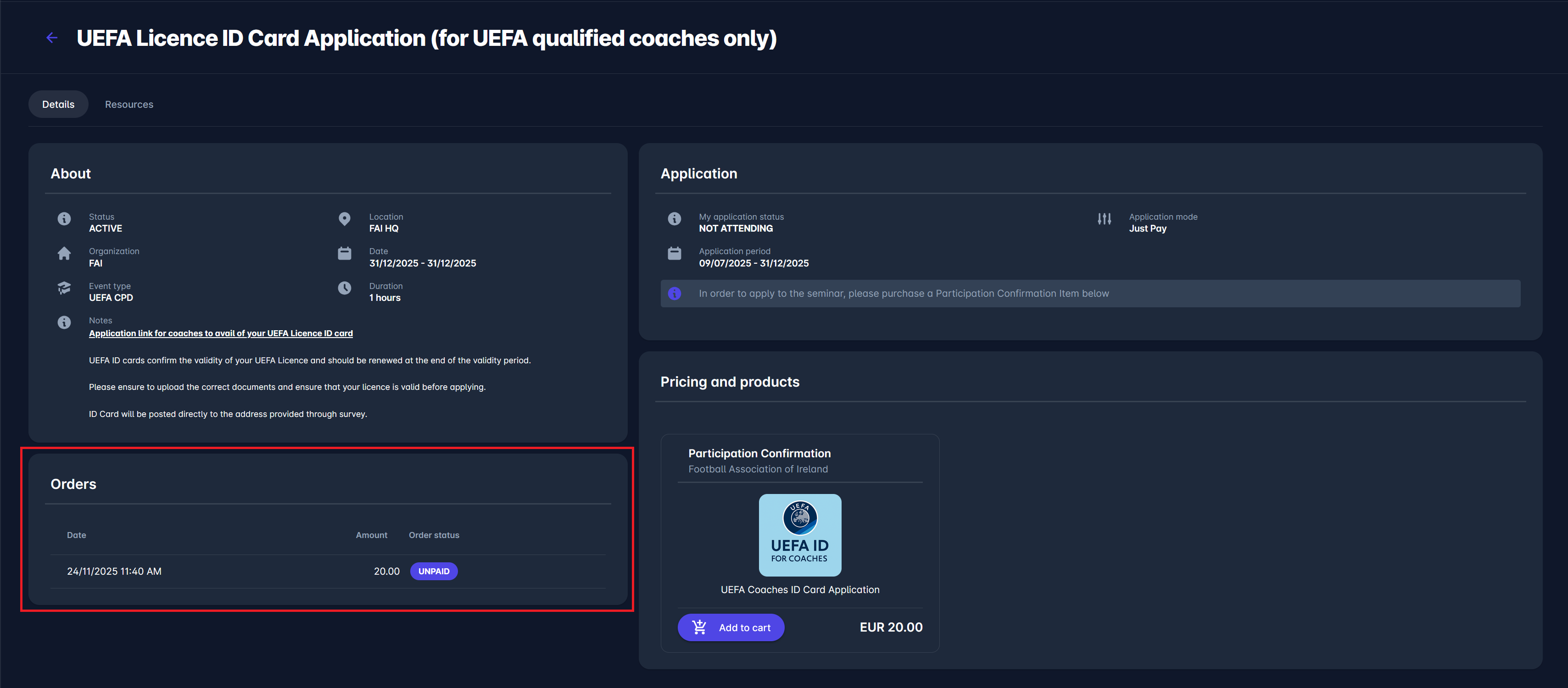This screenshot has width=1568, height=688.
Task: Click the UEFA ID for Coaches thumbnail
Action: coord(800,535)
